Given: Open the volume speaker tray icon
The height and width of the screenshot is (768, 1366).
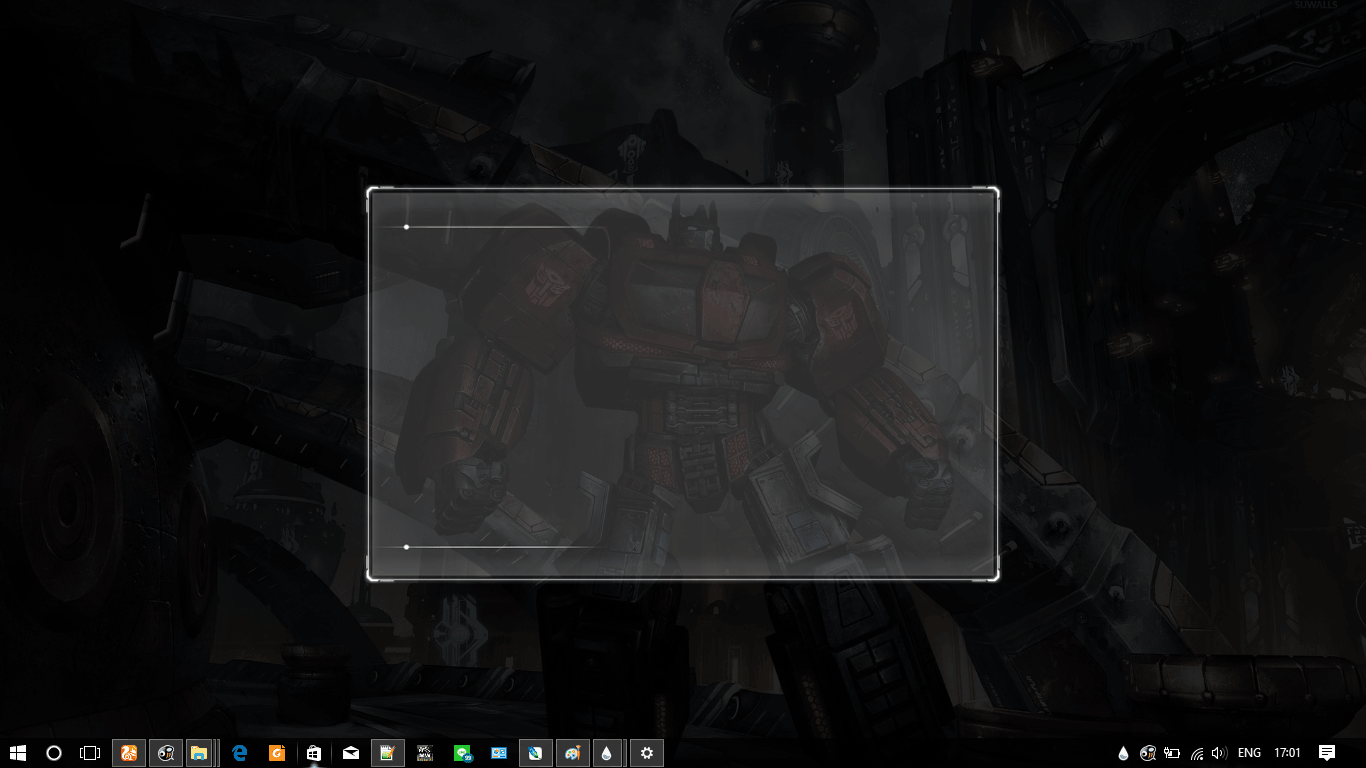Looking at the screenshot, I should click(x=1219, y=753).
